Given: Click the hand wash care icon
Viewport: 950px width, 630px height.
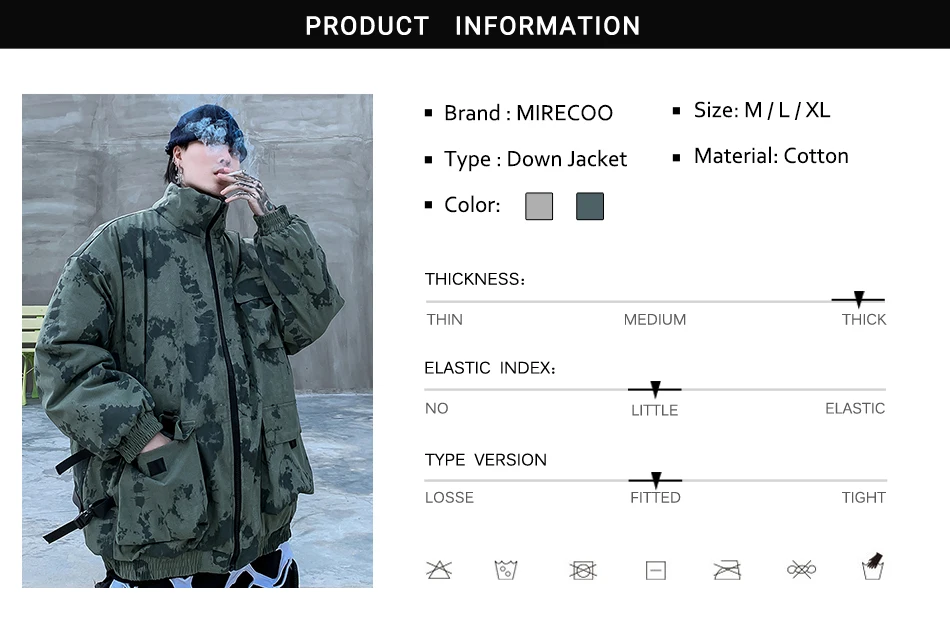Looking at the screenshot, I should point(872,566).
